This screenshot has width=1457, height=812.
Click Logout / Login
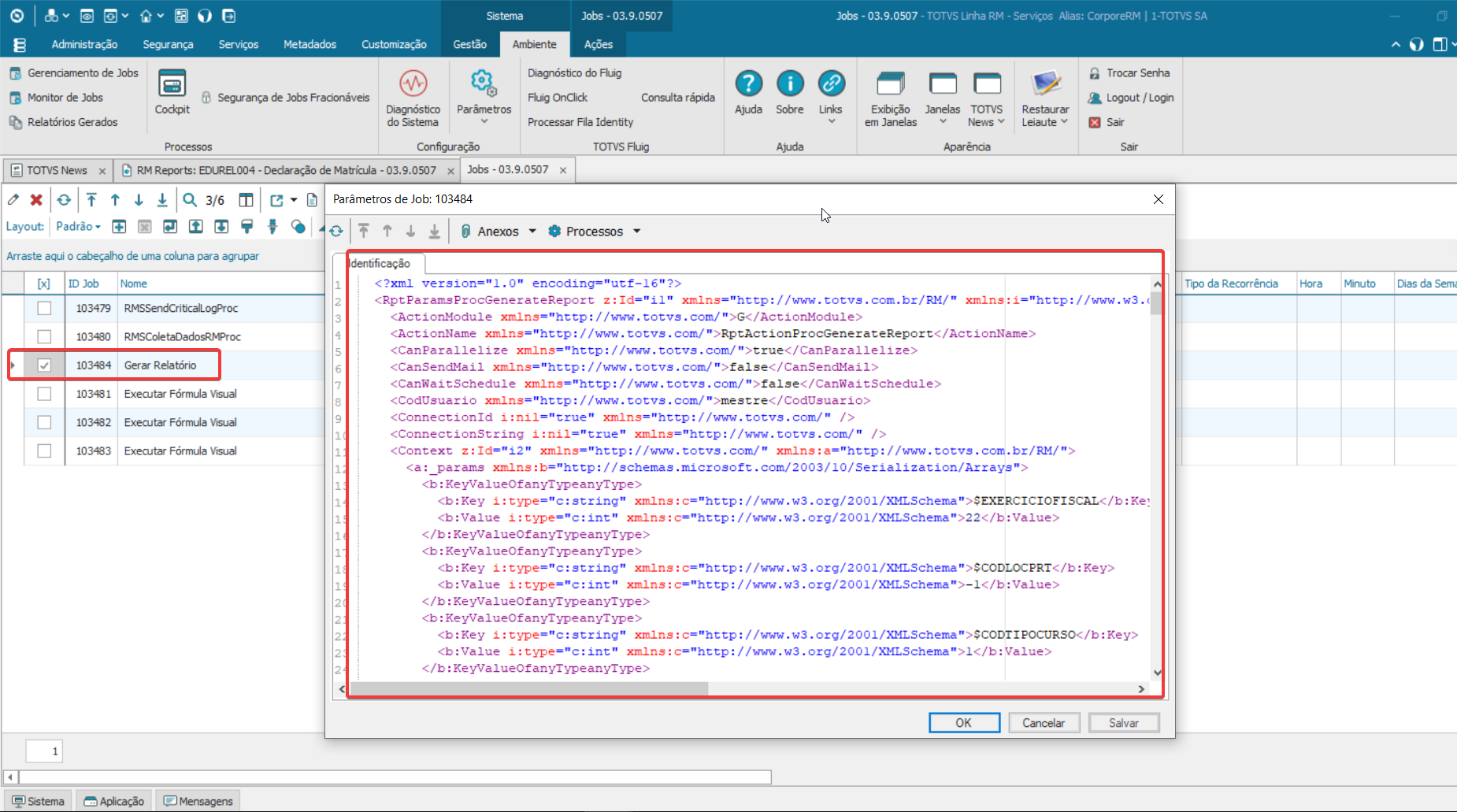[1131, 98]
